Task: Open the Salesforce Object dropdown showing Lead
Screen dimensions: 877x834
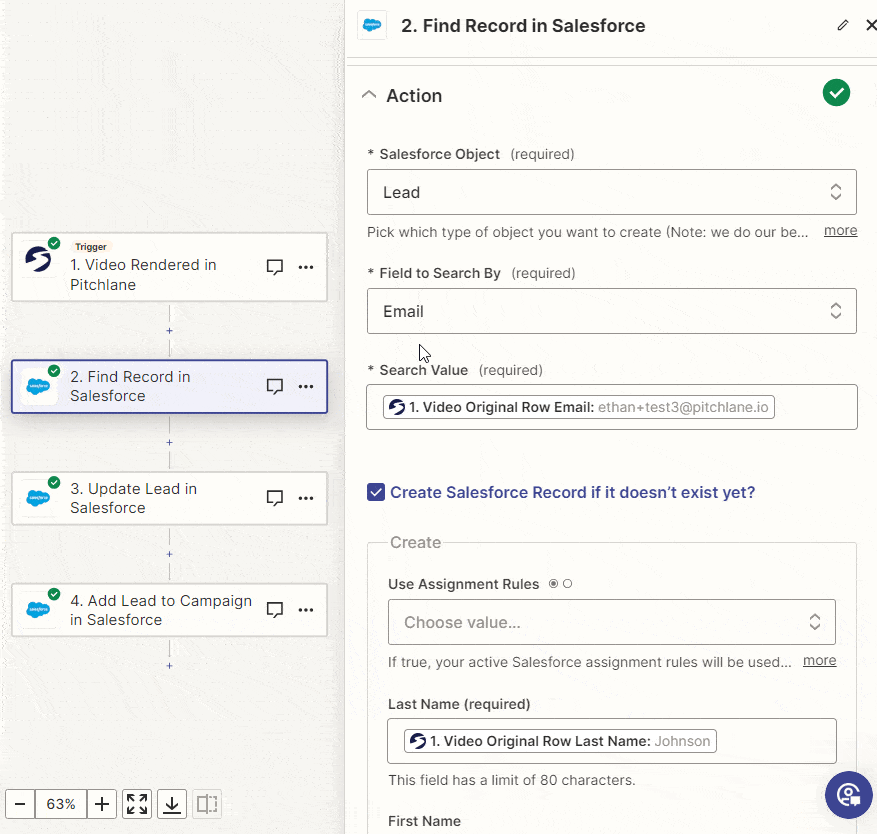Action: 612,192
